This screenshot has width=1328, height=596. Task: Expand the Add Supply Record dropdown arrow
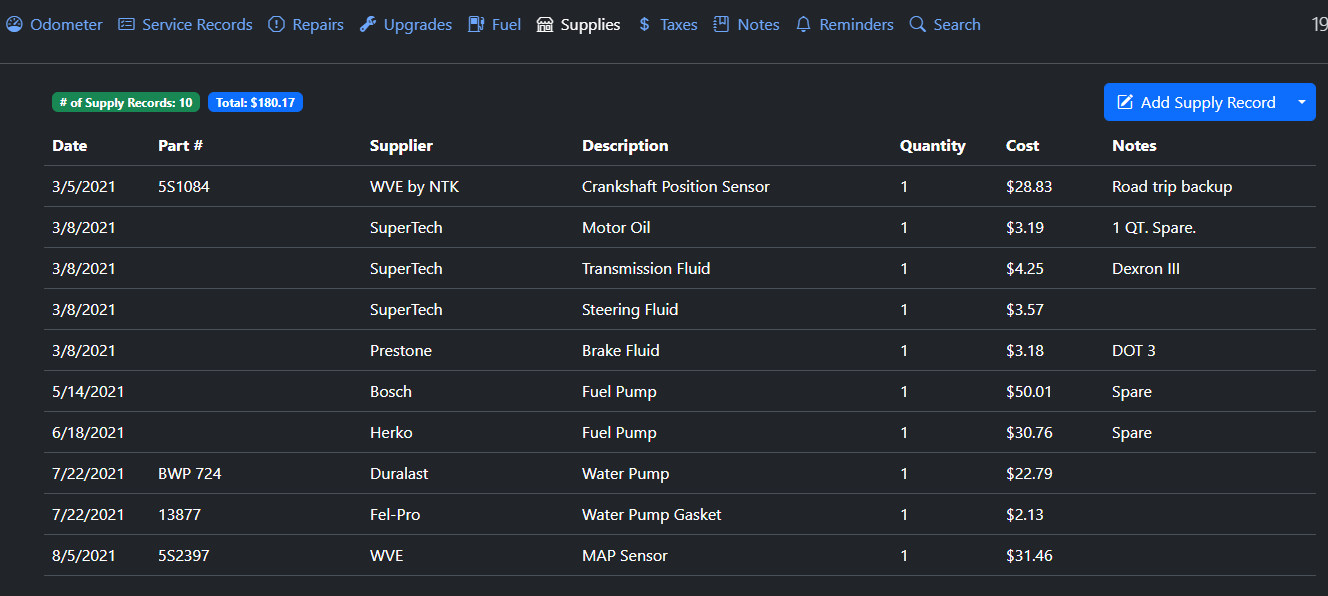(x=1301, y=102)
